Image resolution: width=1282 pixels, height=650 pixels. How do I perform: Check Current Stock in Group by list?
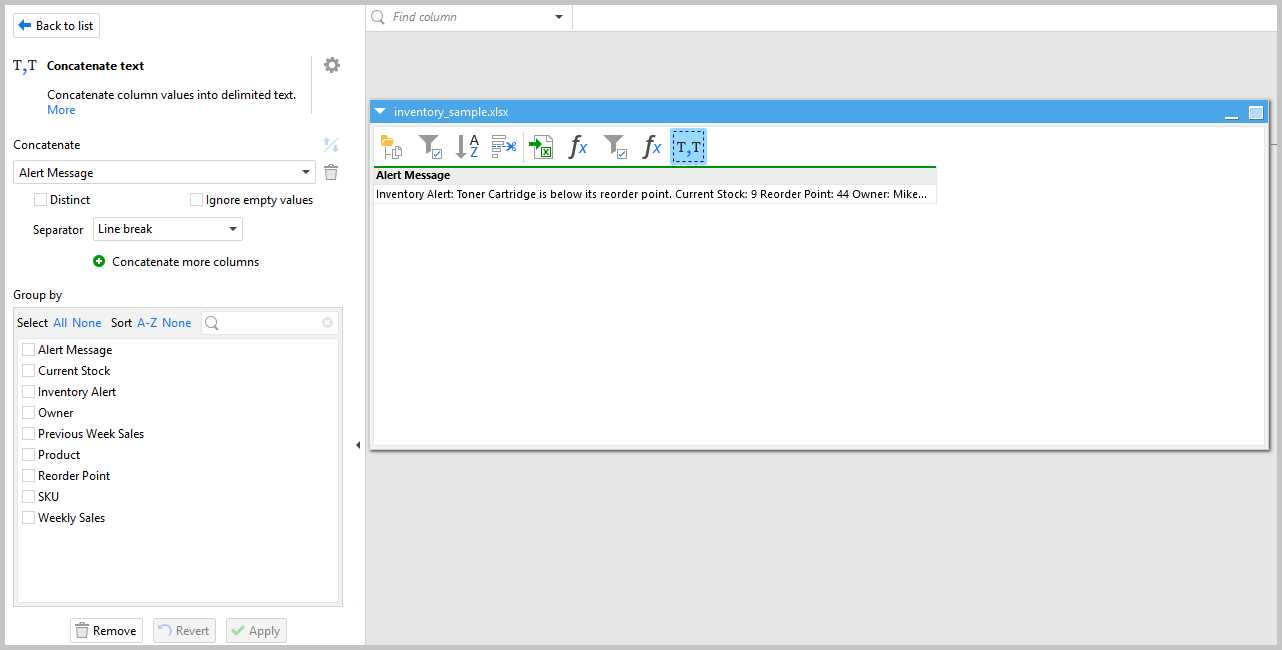(28, 371)
